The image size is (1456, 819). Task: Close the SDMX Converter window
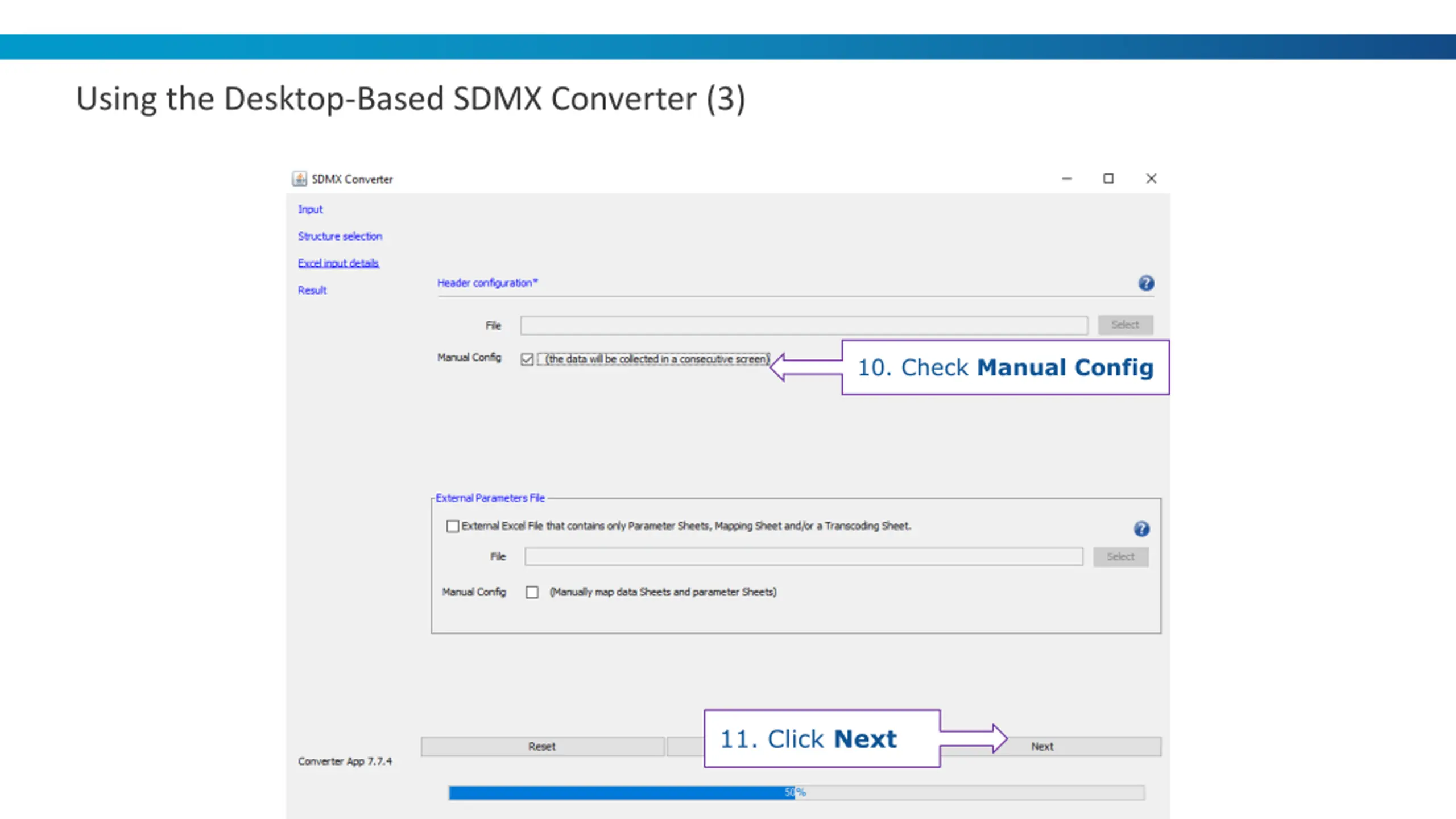1151,179
